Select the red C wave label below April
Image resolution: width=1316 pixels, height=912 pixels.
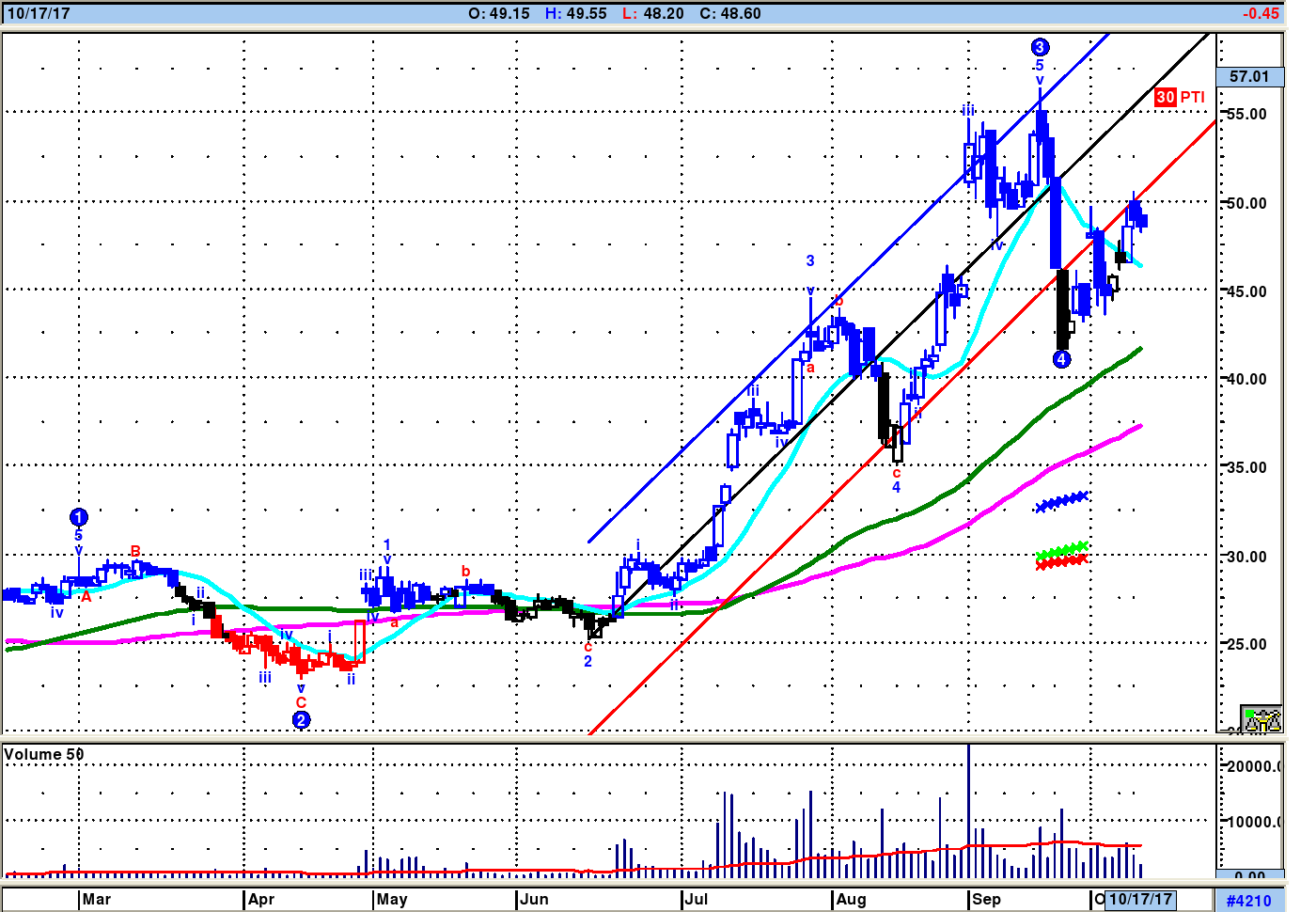(301, 702)
